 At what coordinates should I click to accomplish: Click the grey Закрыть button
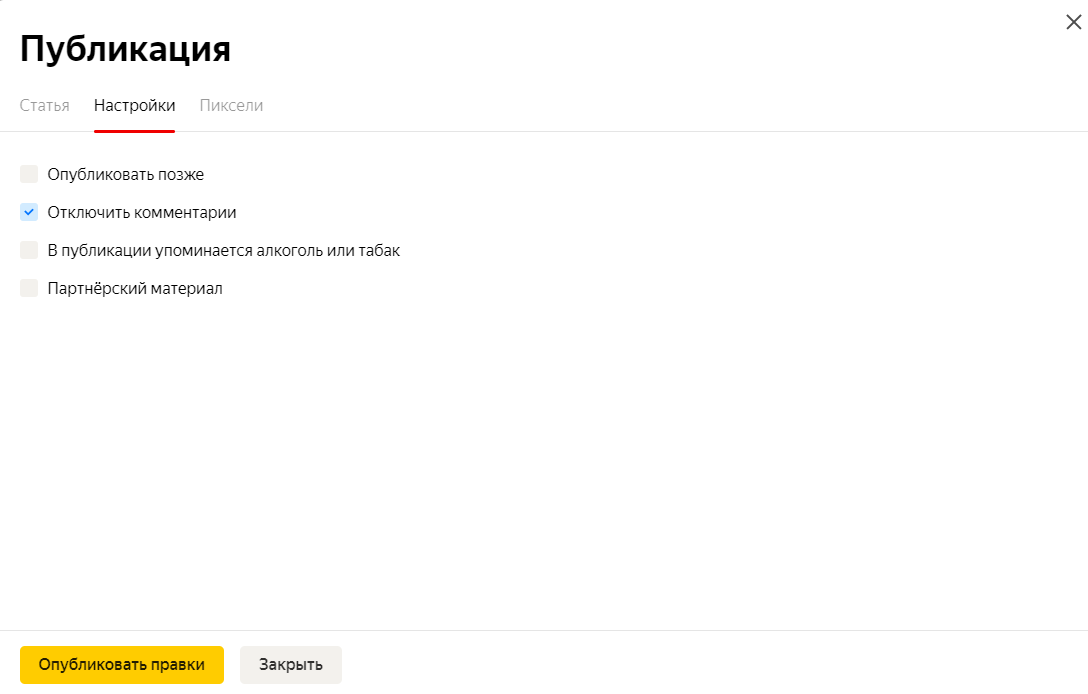pyautogui.click(x=291, y=665)
